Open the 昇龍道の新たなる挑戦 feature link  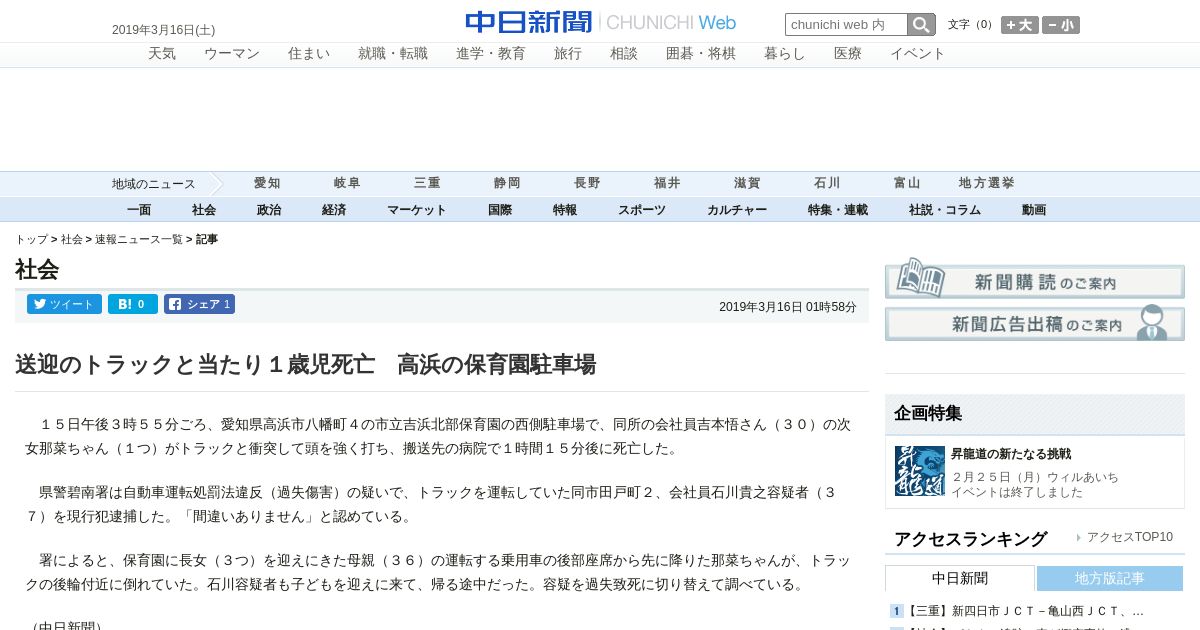tap(1011, 454)
